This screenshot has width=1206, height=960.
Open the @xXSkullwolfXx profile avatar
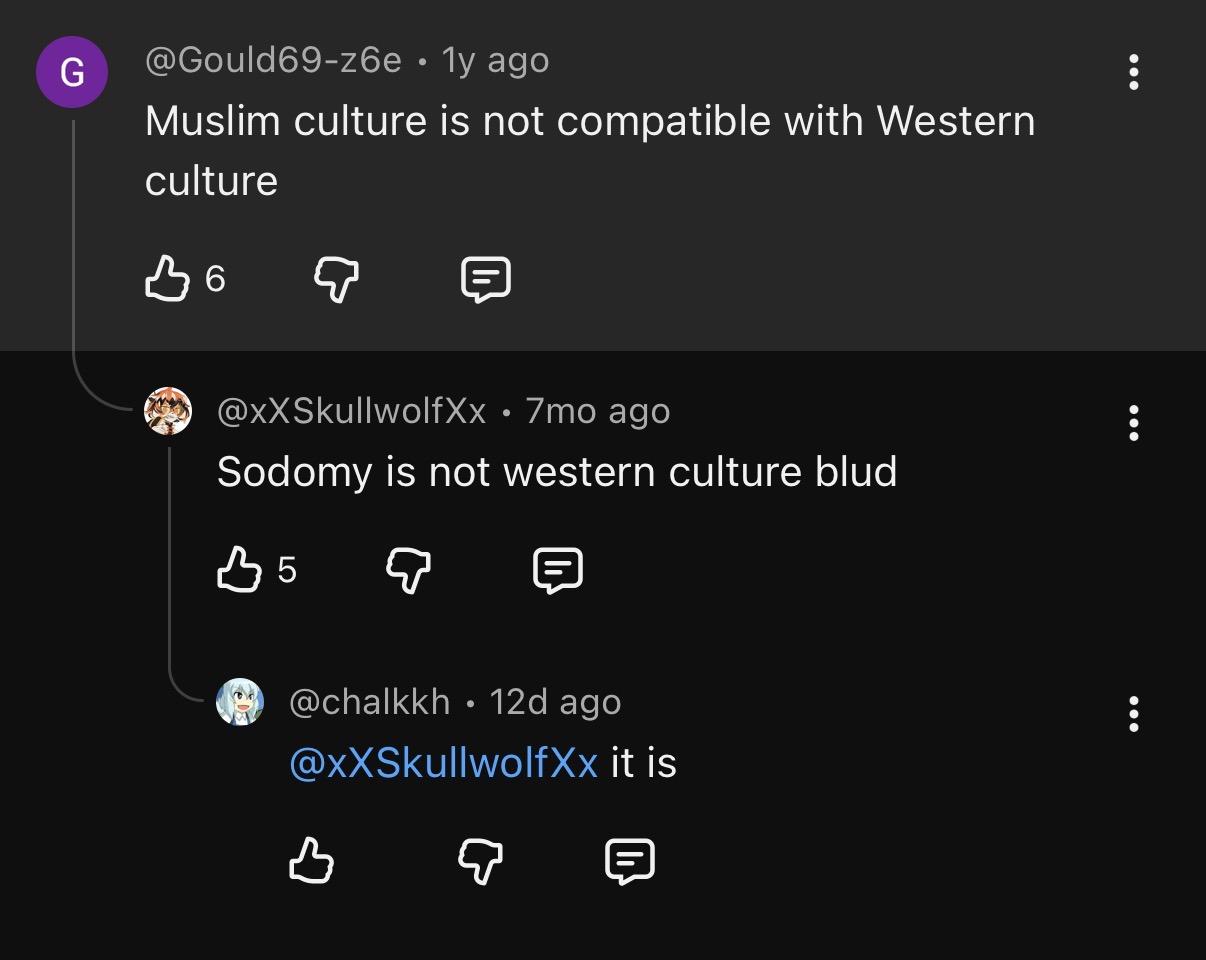pyautogui.click(x=168, y=411)
